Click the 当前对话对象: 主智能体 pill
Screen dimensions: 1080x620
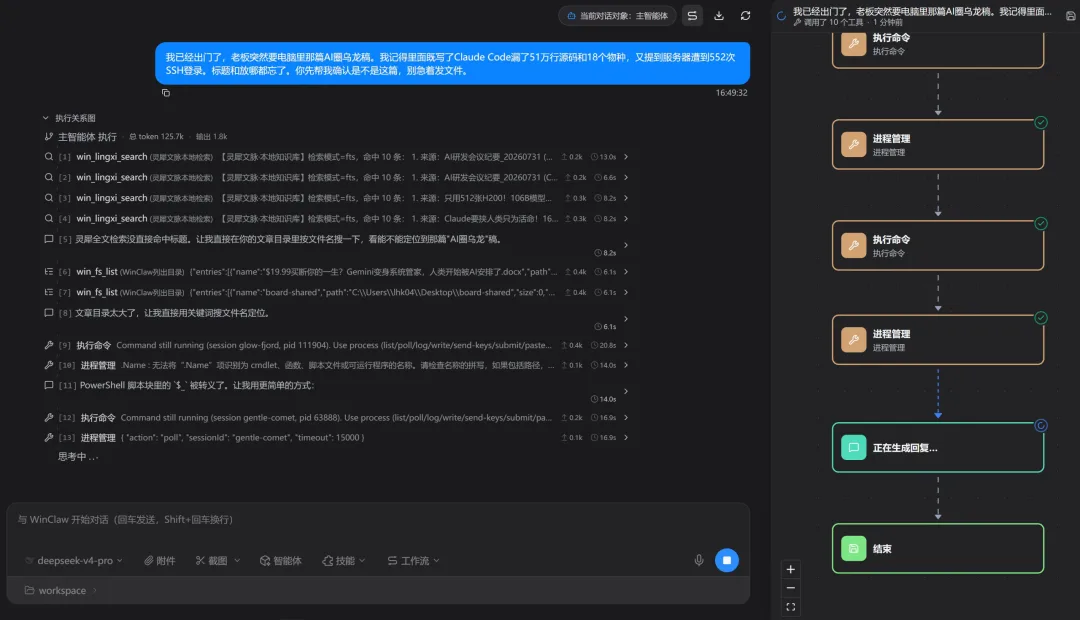(618, 16)
